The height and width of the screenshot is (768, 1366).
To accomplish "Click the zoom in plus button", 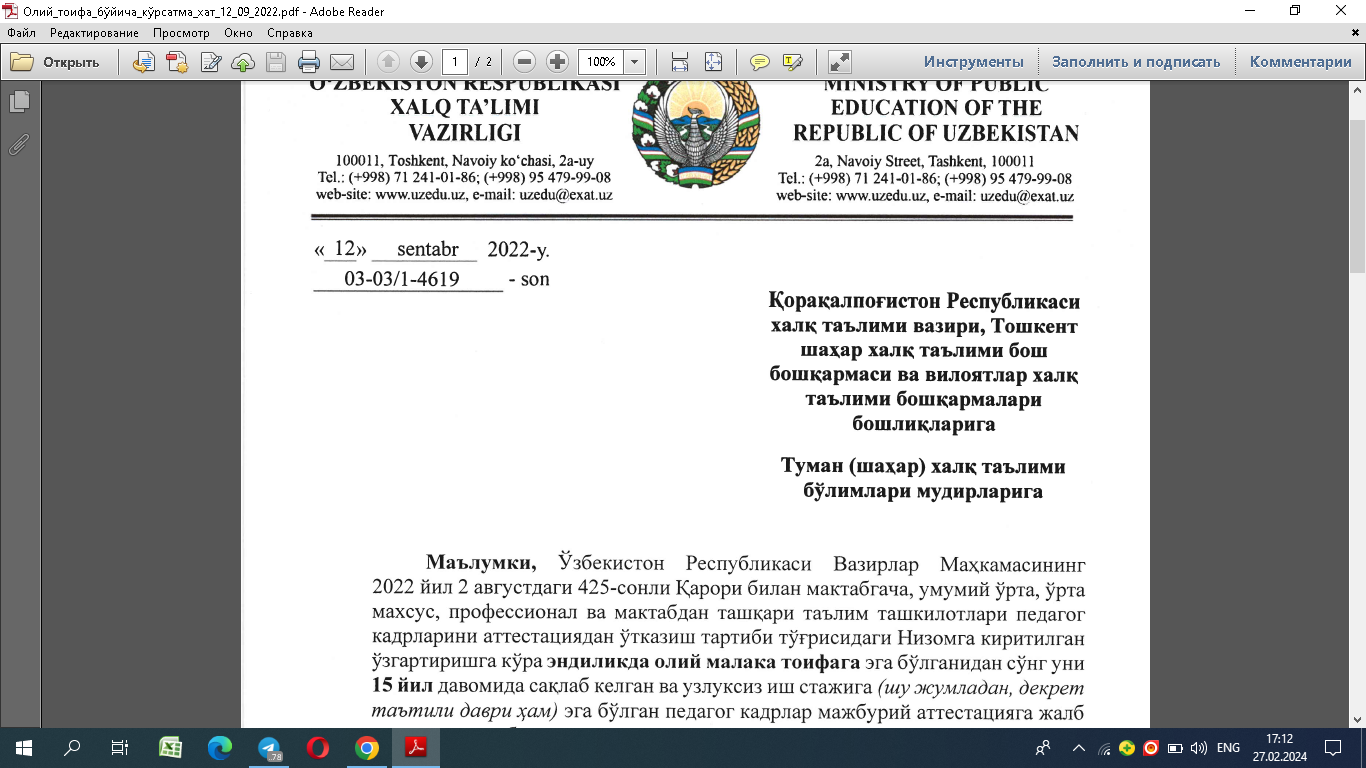I will point(558,62).
